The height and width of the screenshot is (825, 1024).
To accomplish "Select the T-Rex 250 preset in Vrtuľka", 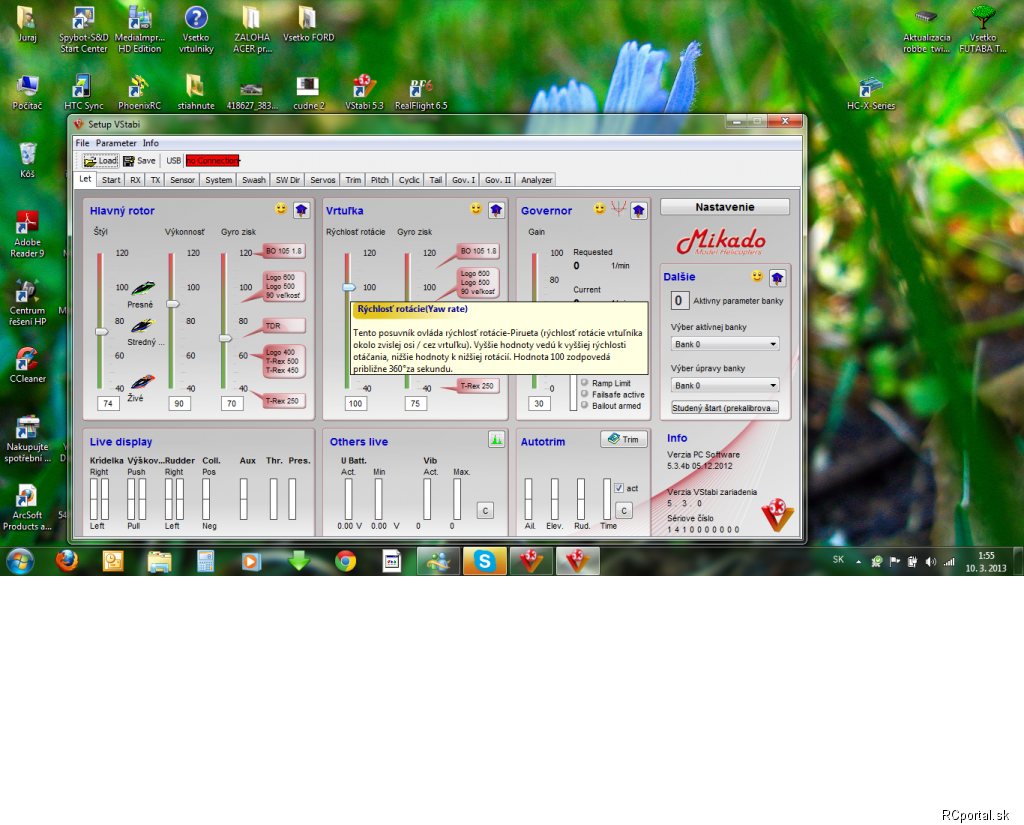I will [x=478, y=385].
